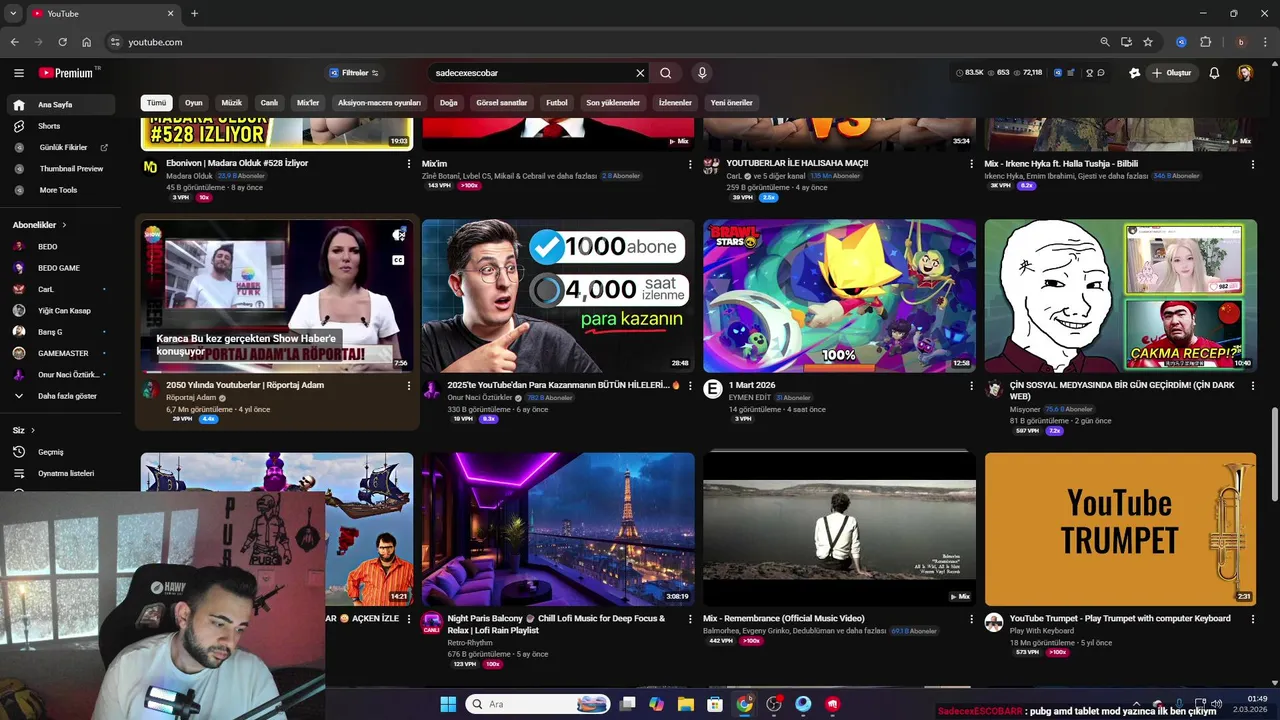1280x720 pixels.
Task: Open BEDO GAME subscription channel
Action: coord(59,268)
